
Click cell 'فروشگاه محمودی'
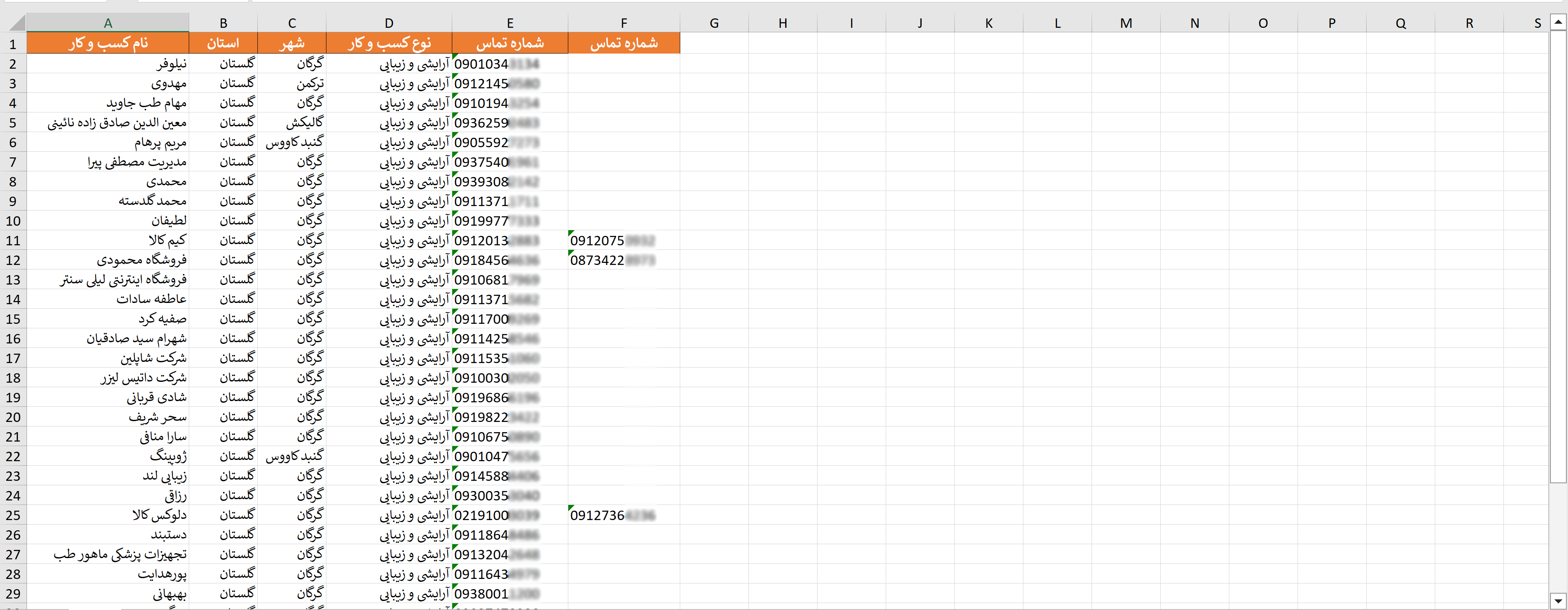click(108, 260)
